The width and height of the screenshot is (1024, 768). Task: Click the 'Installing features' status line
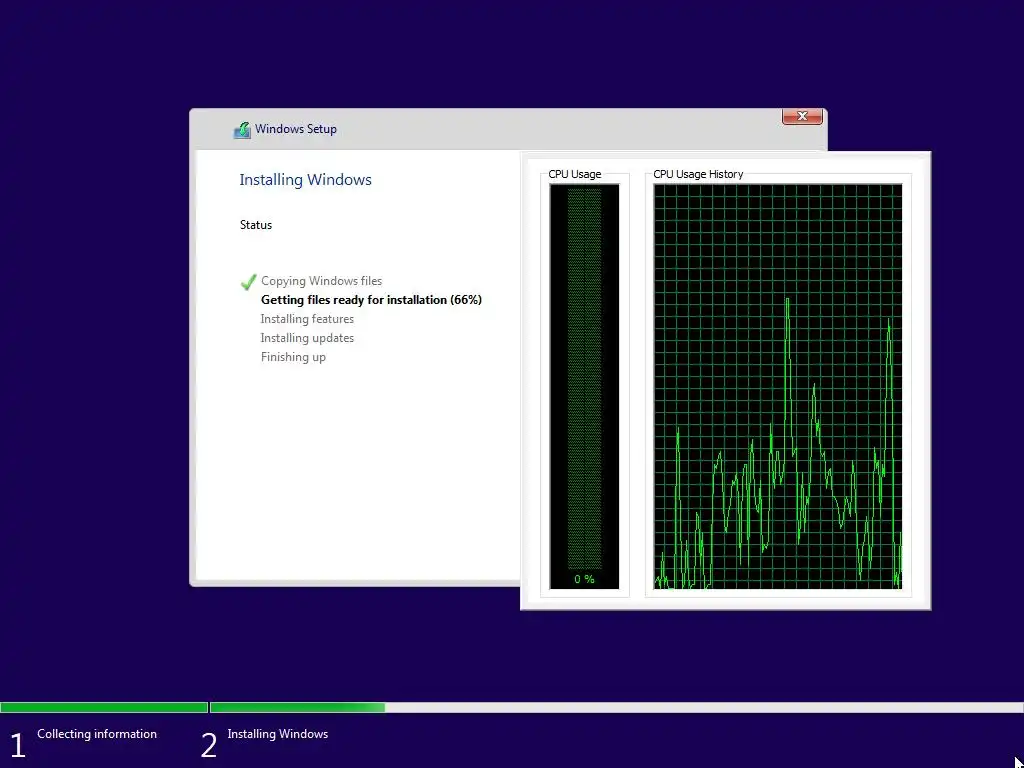(307, 319)
